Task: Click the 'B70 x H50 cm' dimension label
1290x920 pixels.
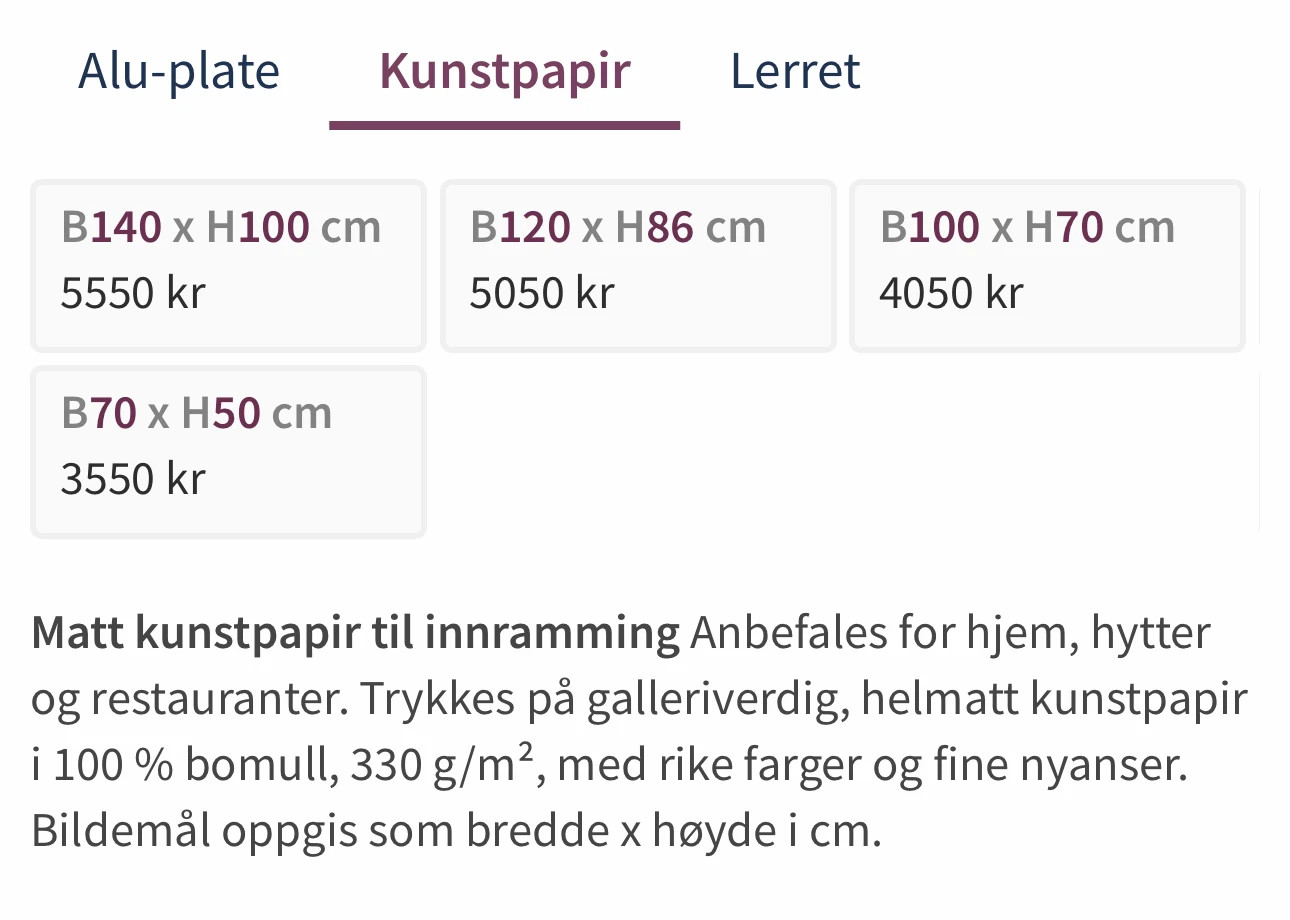Action: [196, 413]
